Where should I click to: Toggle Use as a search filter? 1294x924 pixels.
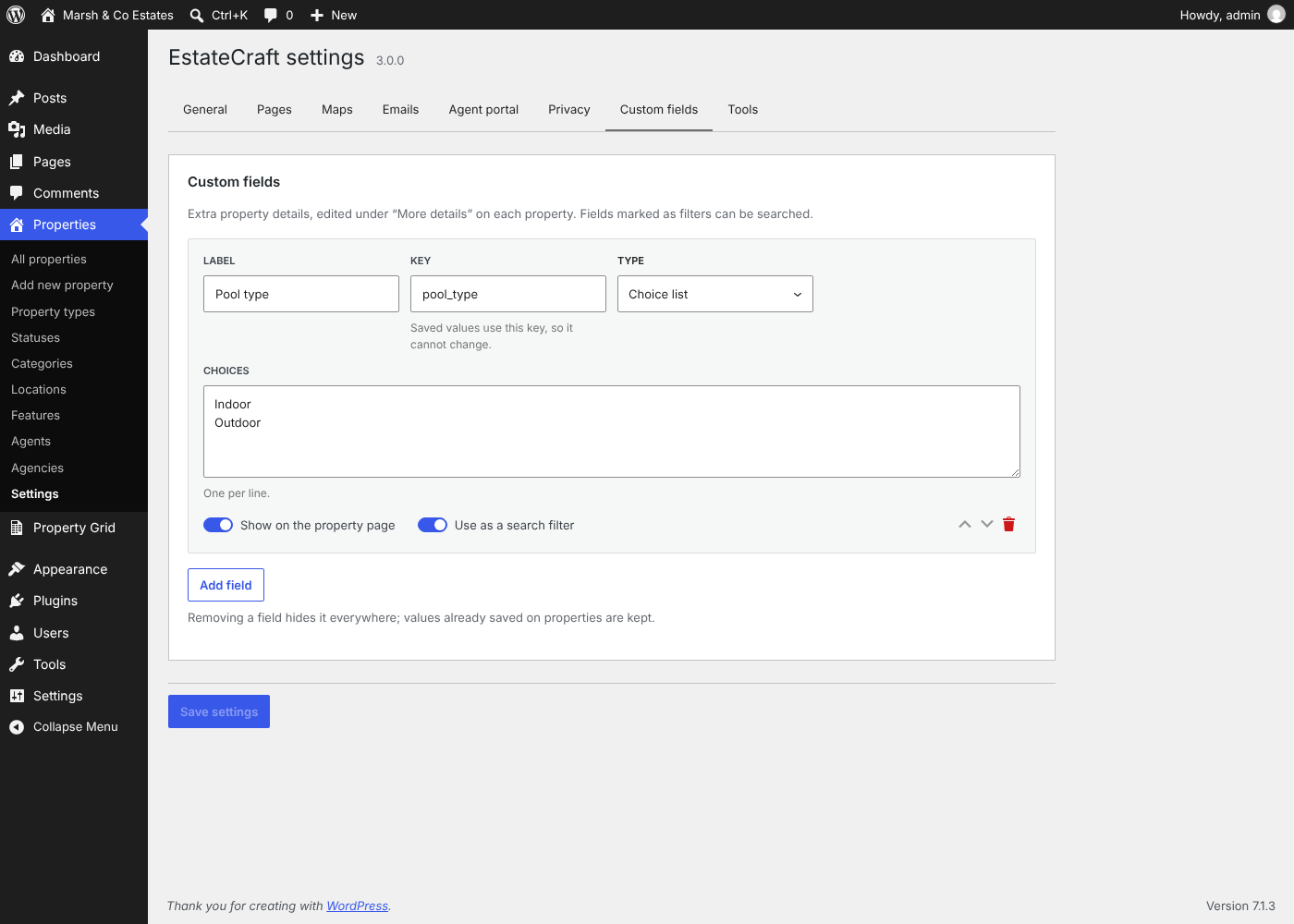(x=433, y=525)
